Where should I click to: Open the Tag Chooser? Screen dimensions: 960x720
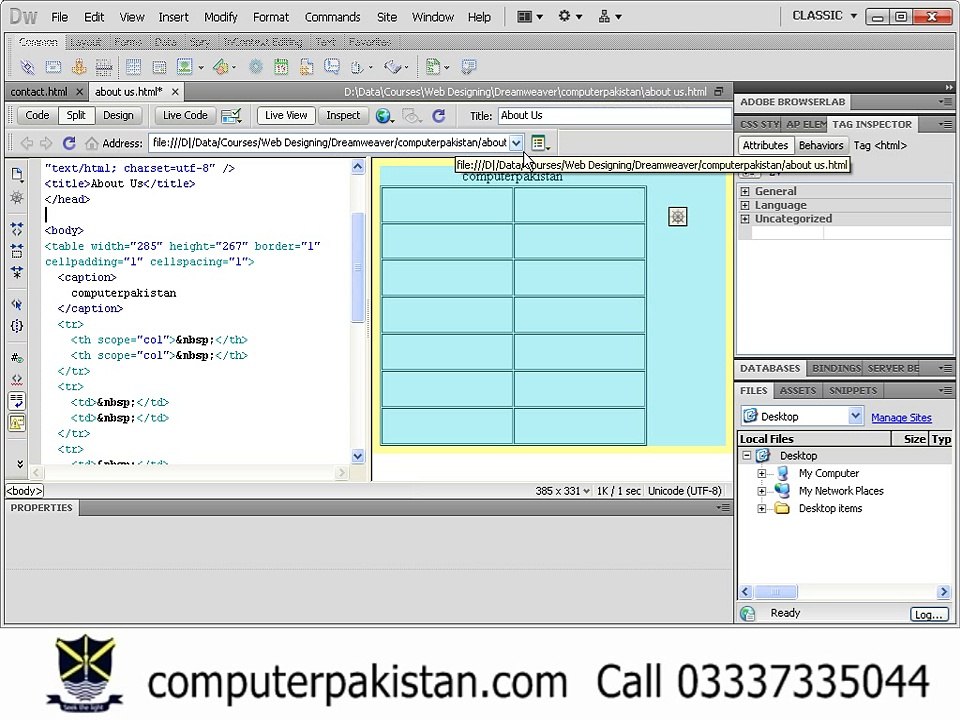pos(469,66)
